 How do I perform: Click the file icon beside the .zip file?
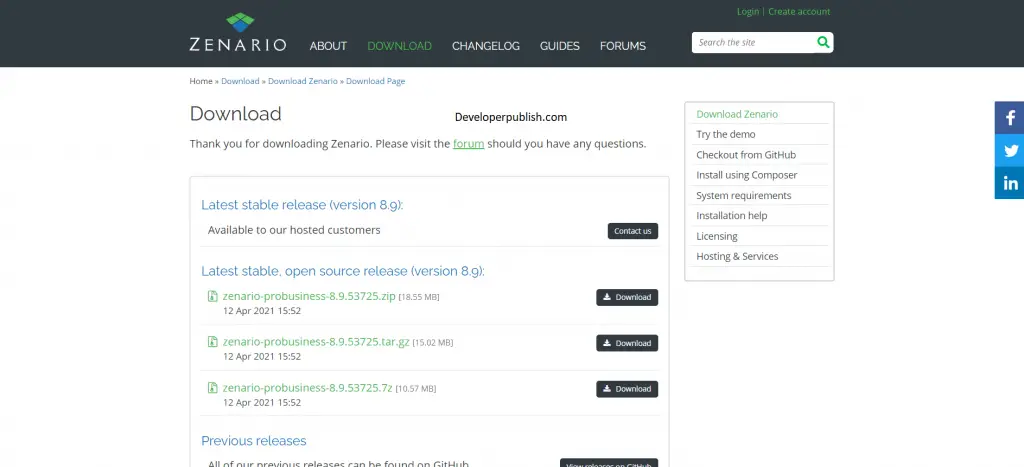(212, 296)
